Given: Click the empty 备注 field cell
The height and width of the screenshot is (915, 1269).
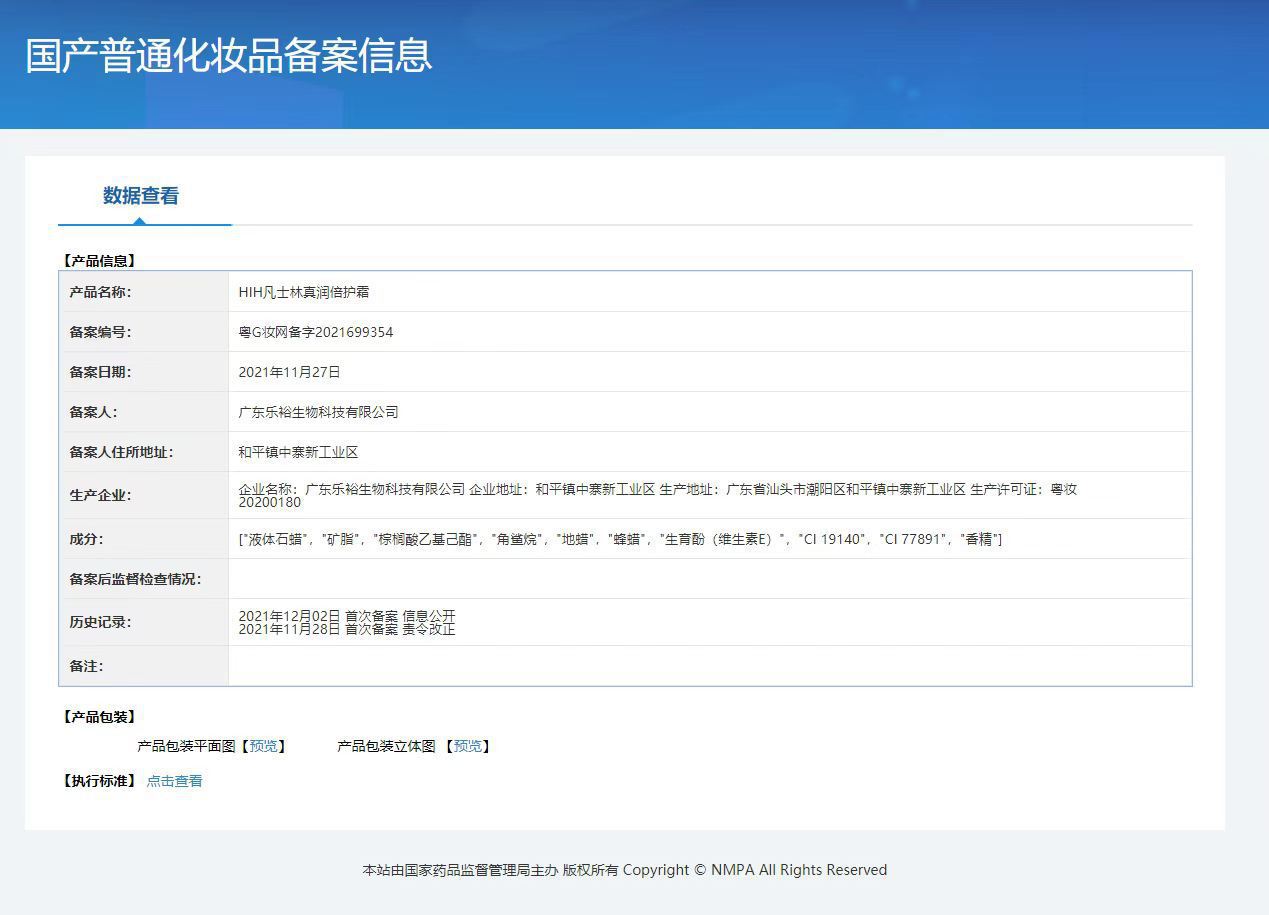Looking at the screenshot, I should pos(709,666).
